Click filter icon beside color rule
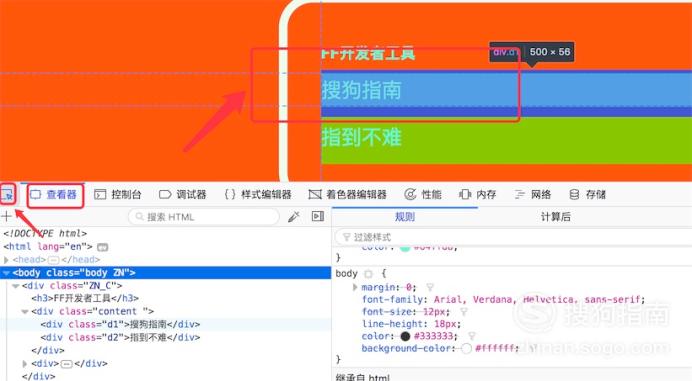The height and width of the screenshot is (381, 692). tap(472, 336)
